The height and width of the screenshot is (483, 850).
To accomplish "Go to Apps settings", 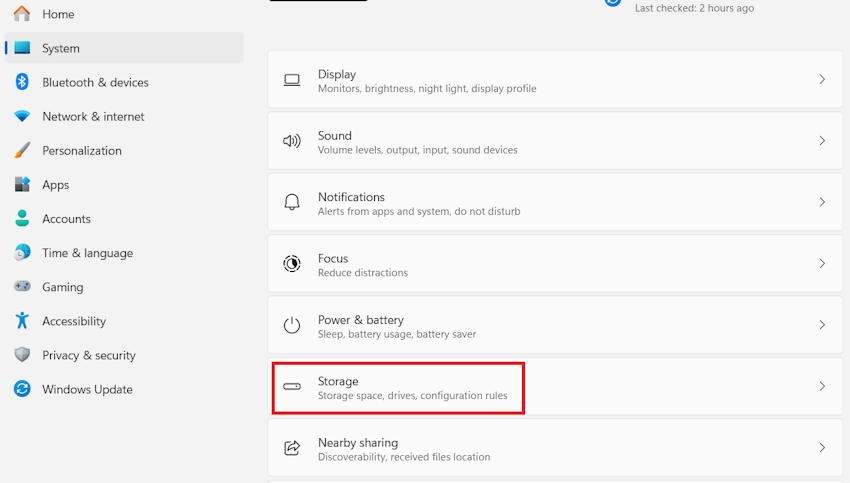I will [56, 185].
